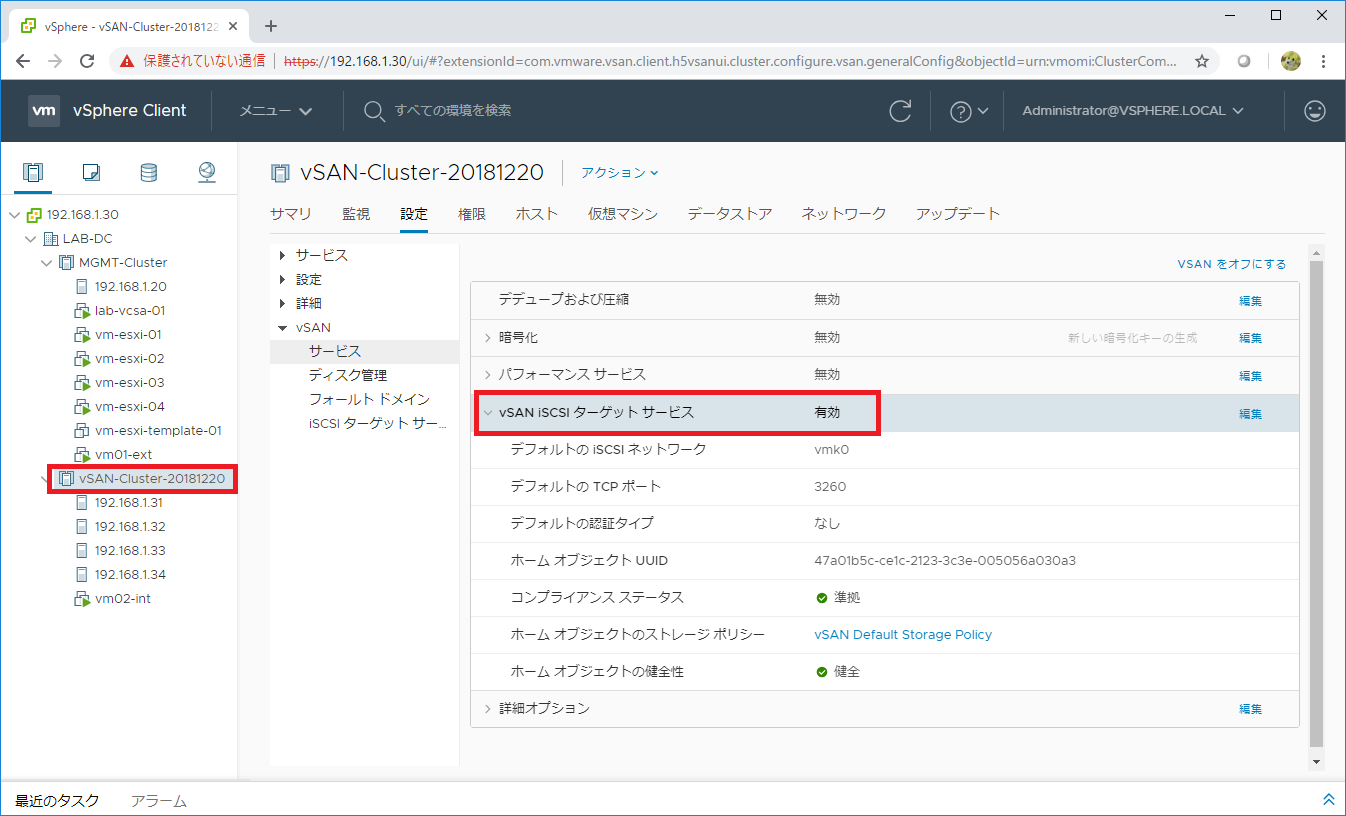Open the Administrator@VSPHERE.LOCAL user menu

point(1133,111)
